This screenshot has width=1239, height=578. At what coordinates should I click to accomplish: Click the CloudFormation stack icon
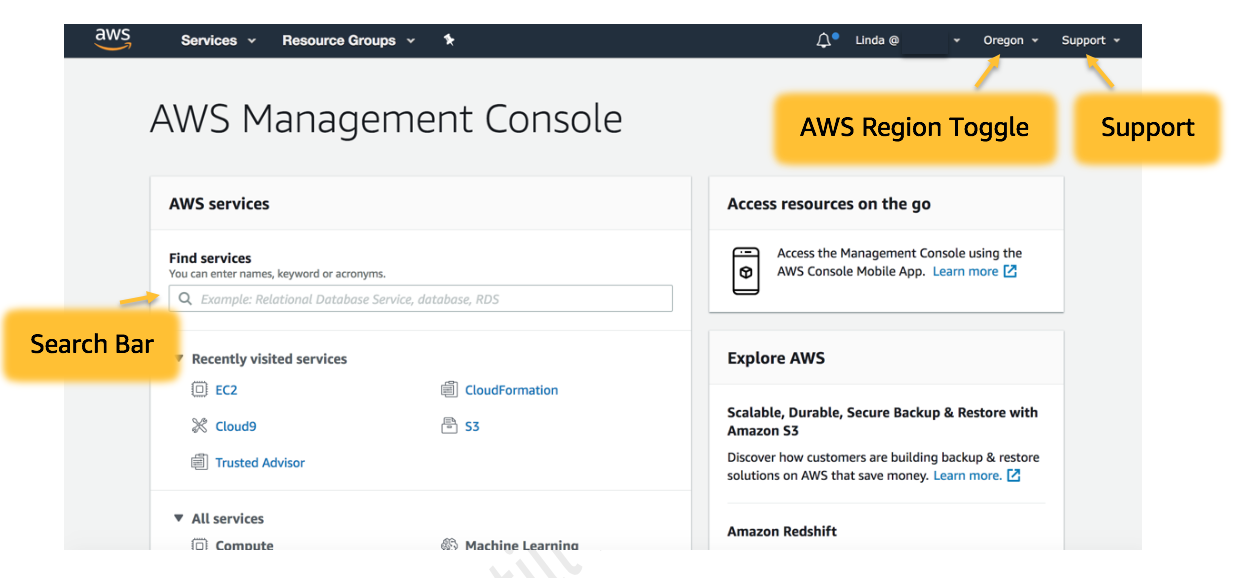(450, 389)
